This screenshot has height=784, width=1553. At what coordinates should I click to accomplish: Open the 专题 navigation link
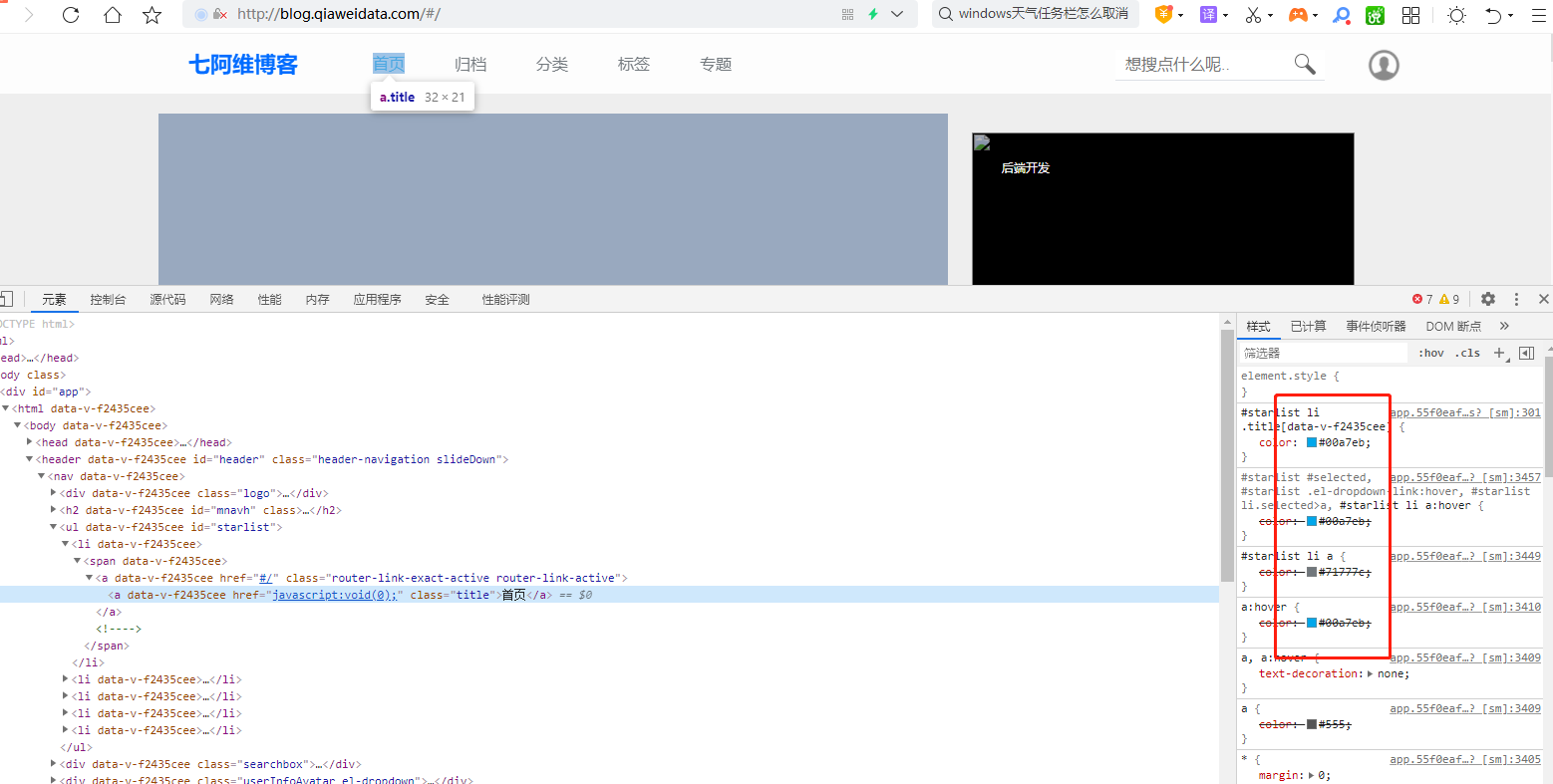tap(716, 64)
